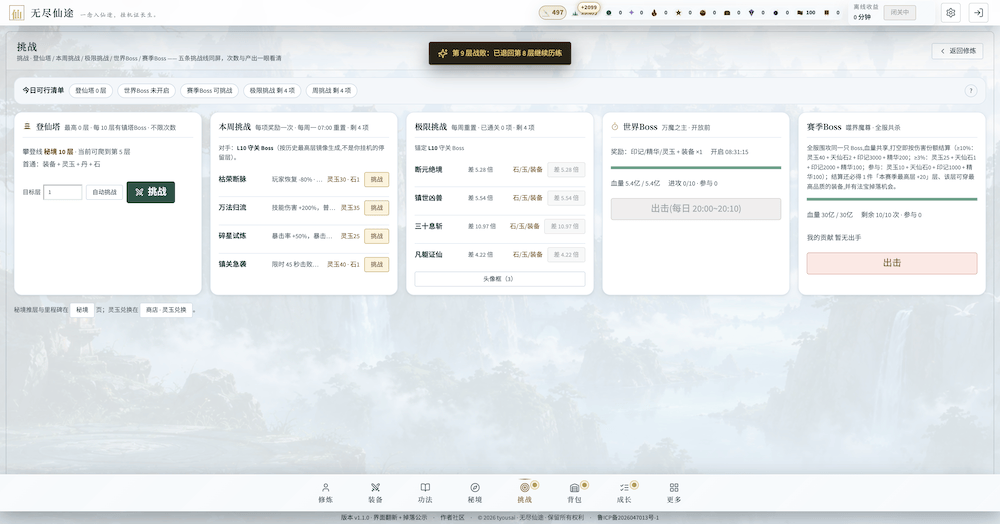Open the 作者社区 footer link
This screenshot has height=524, width=1000.
(x=452, y=518)
